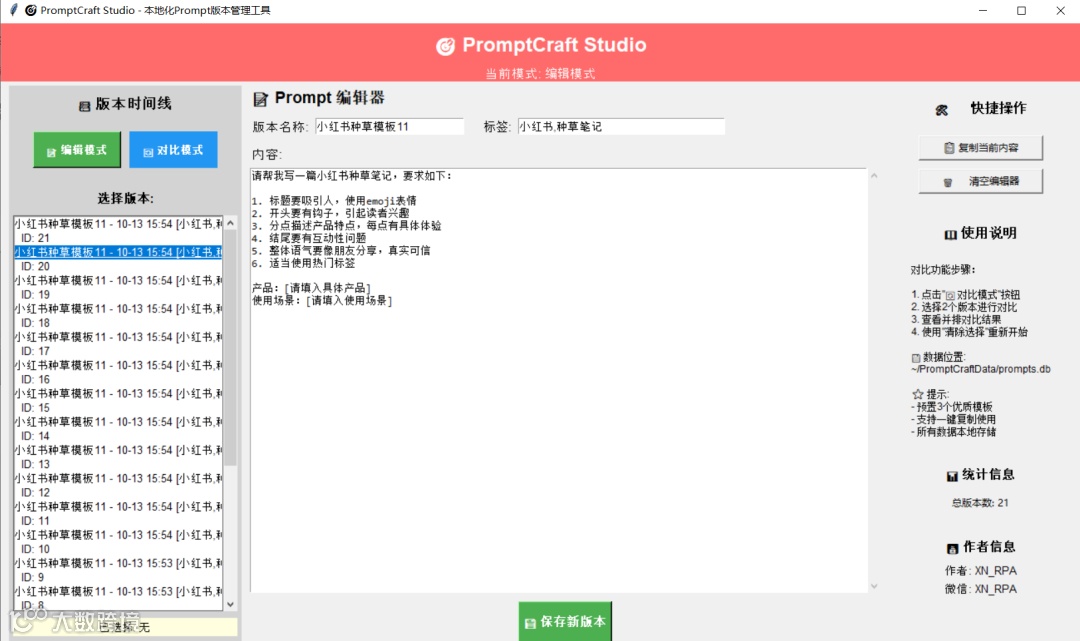Screen dimensions: 1080x641
Task: Click version list scroll up arrow
Action: tap(231, 223)
